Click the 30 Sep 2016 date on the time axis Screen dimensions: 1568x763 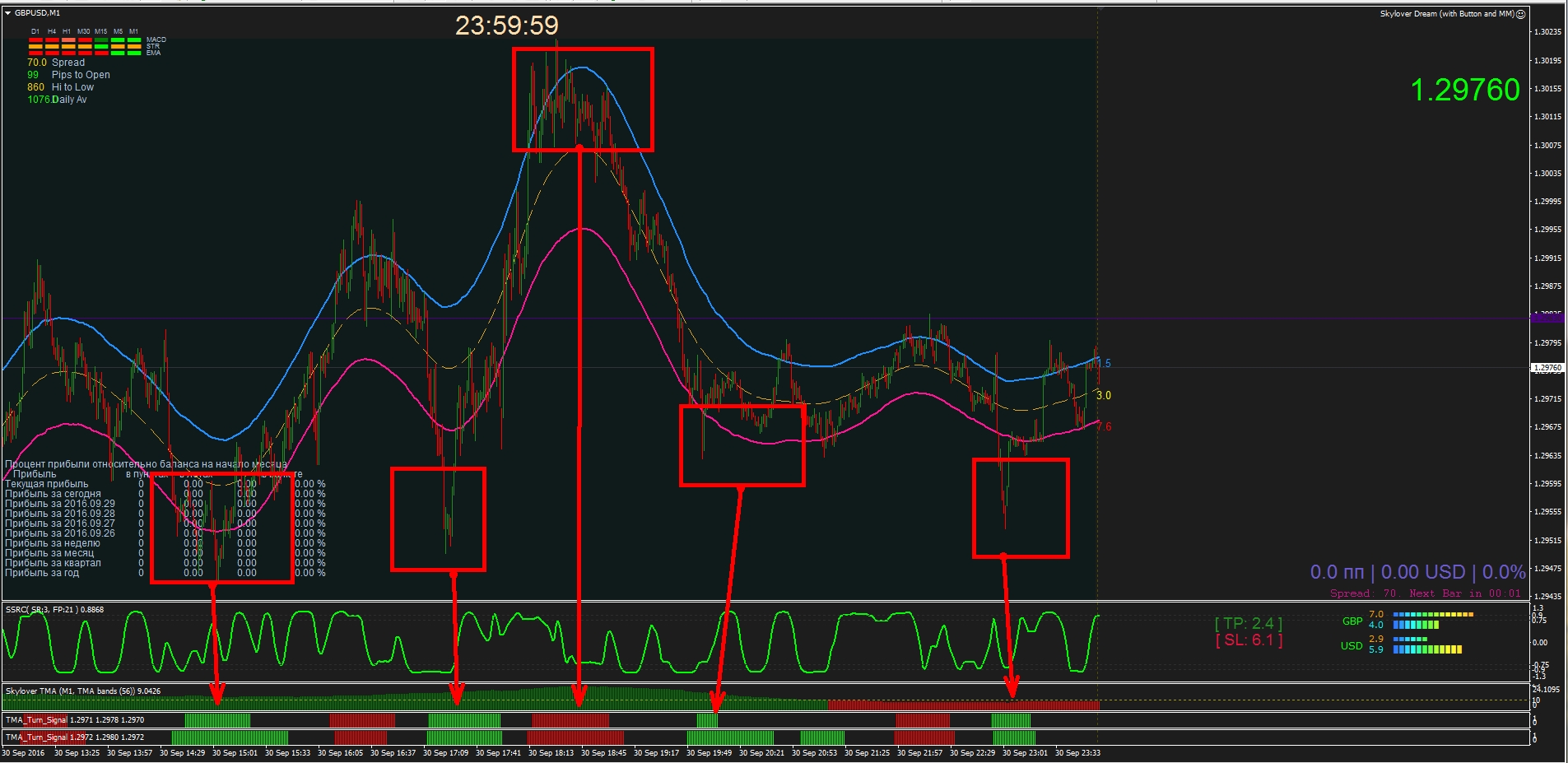click(x=24, y=753)
